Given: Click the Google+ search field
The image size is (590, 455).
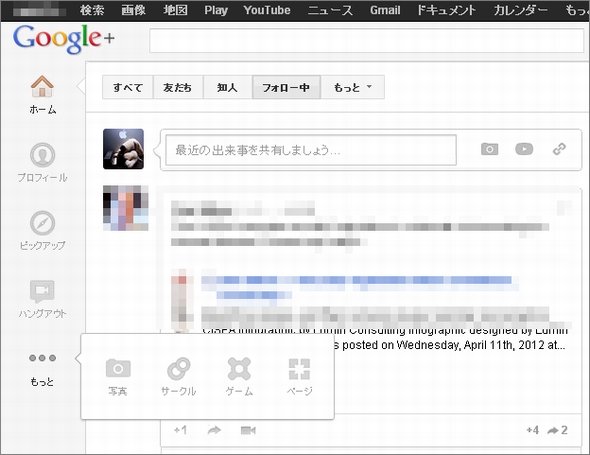Looking at the screenshot, I should [x=367, y=40].
